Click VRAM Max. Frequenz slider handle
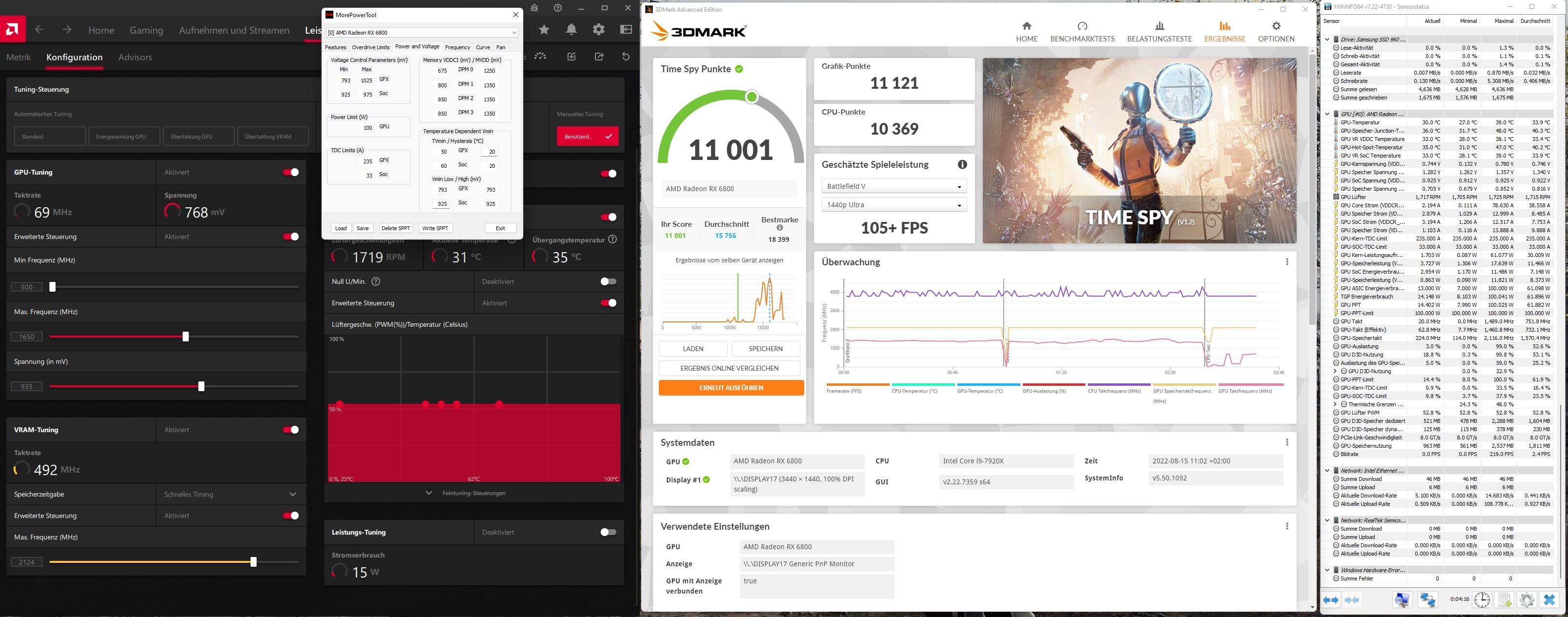This screenshot has width=1568, height=617. click(254, 562)
